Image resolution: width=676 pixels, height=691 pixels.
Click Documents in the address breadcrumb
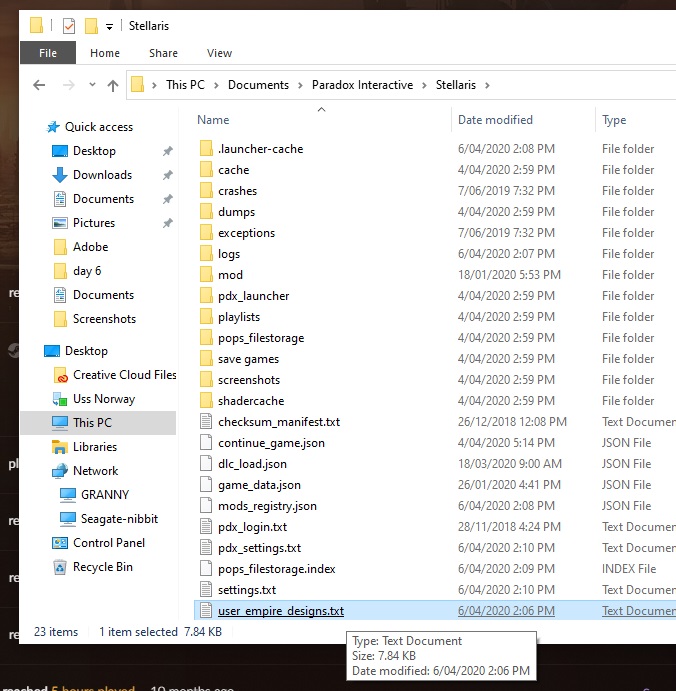(x=258, y=85)
